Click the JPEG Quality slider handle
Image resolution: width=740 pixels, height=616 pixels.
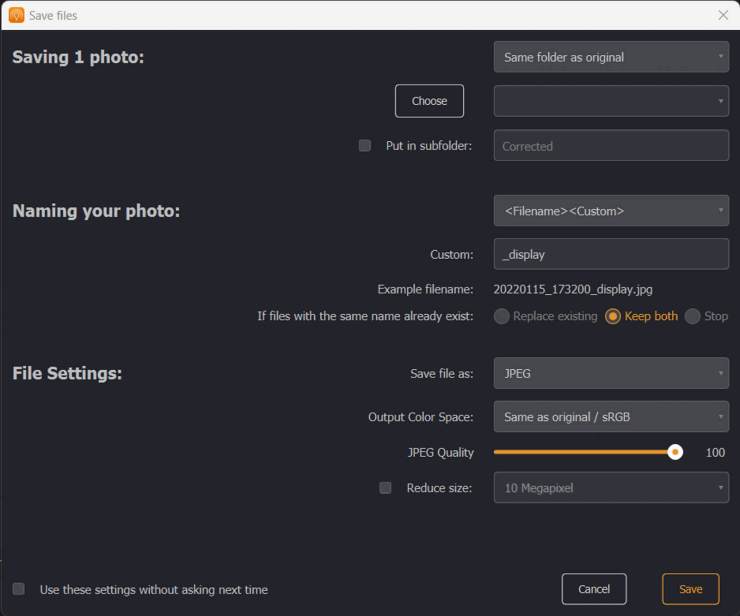[675, 452]
